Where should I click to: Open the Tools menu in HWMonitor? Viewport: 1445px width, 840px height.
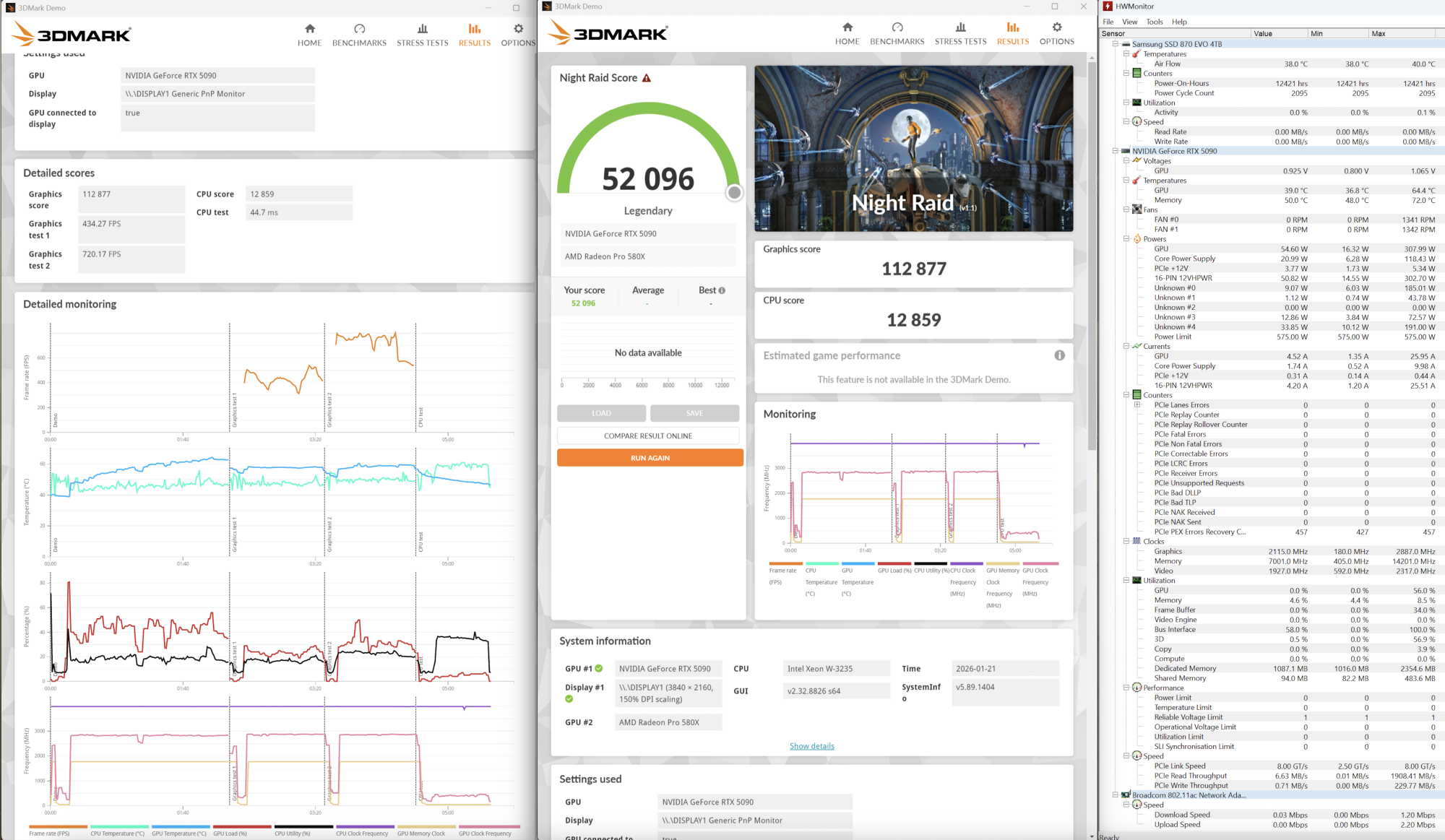click(1155, 22)
